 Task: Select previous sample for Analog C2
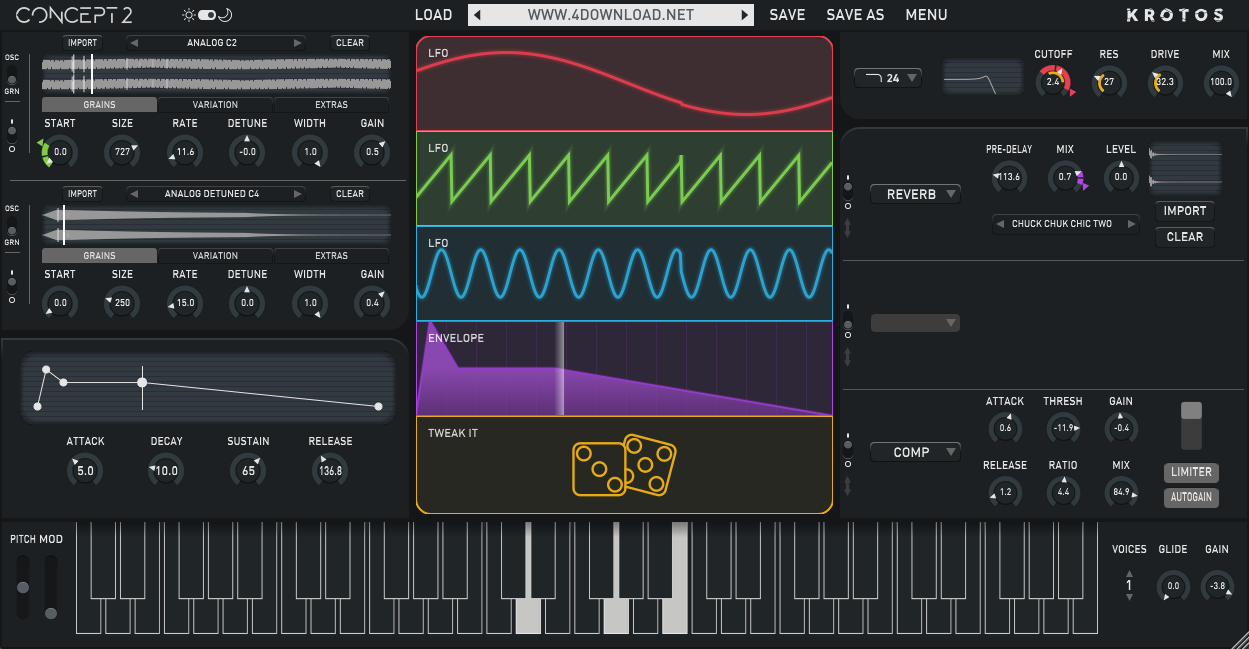pos(136,43)
